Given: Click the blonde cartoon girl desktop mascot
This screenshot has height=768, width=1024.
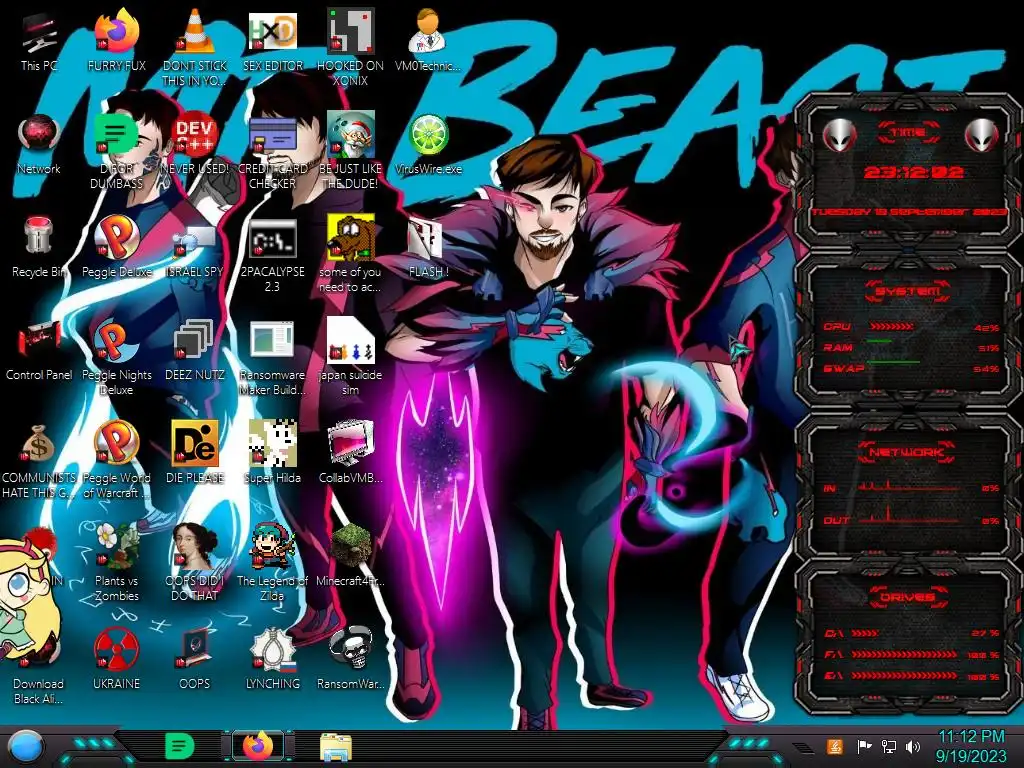Looking at the screenshot, I should (x=26, y=598).
